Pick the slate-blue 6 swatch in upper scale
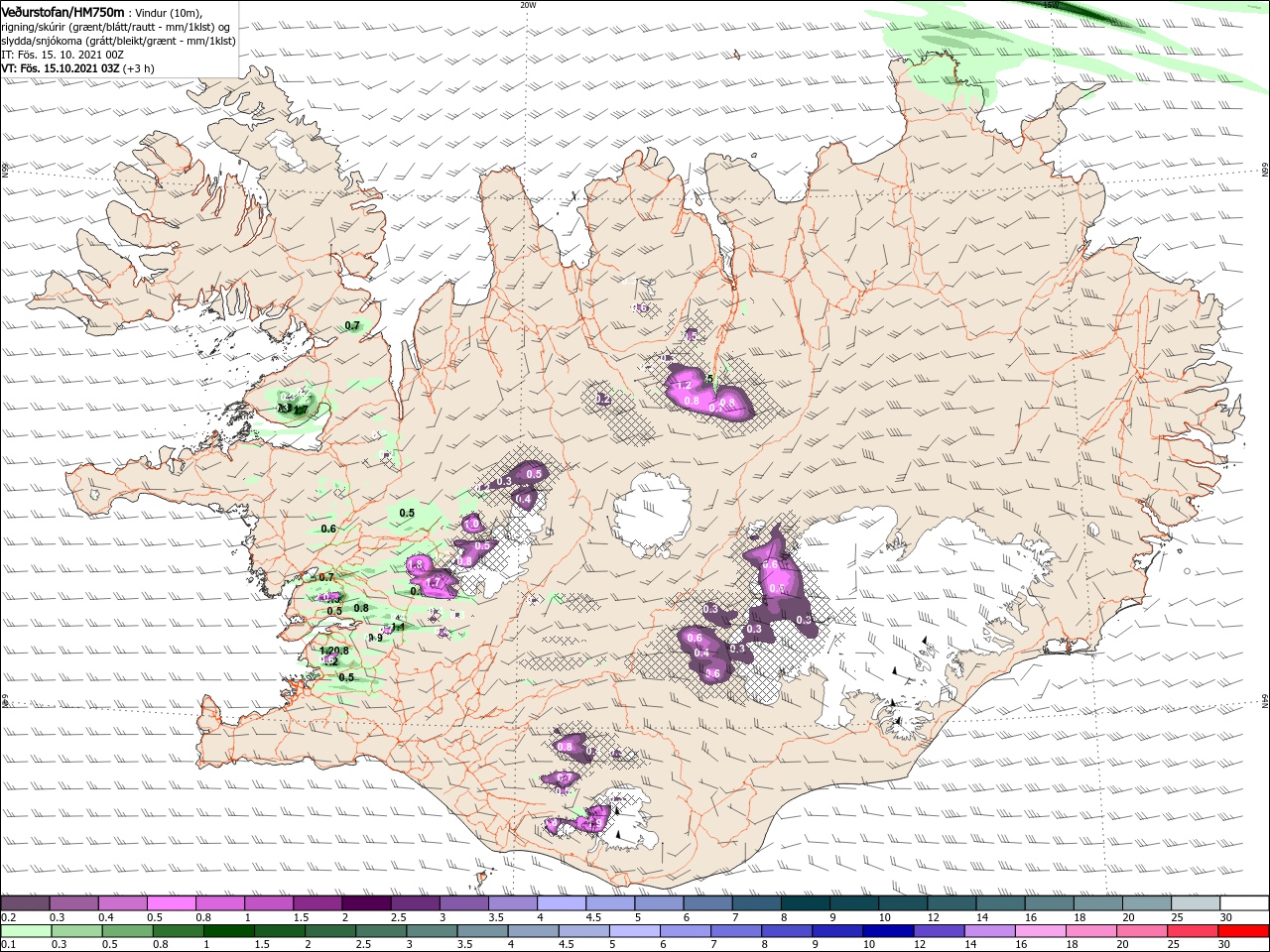1270x952 pixels. [708, 903]
